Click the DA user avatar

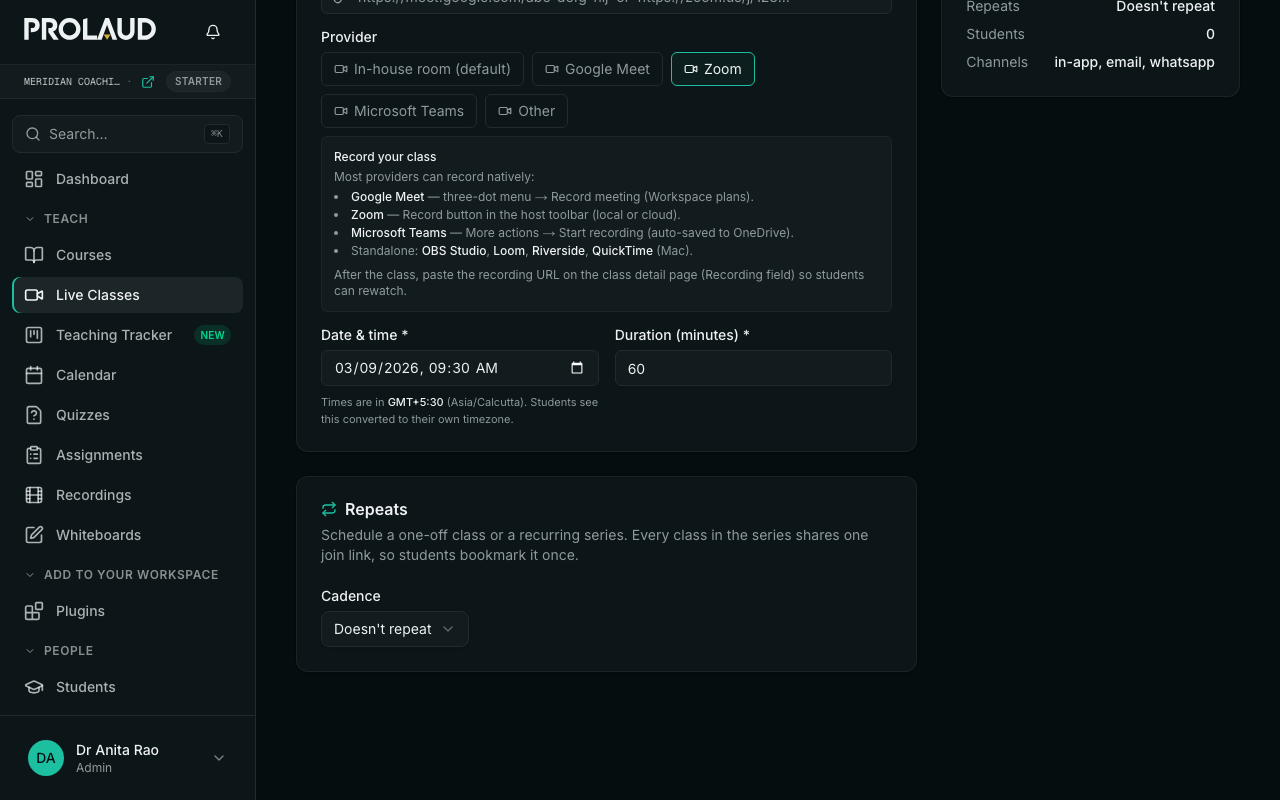[x=46, y=758]
